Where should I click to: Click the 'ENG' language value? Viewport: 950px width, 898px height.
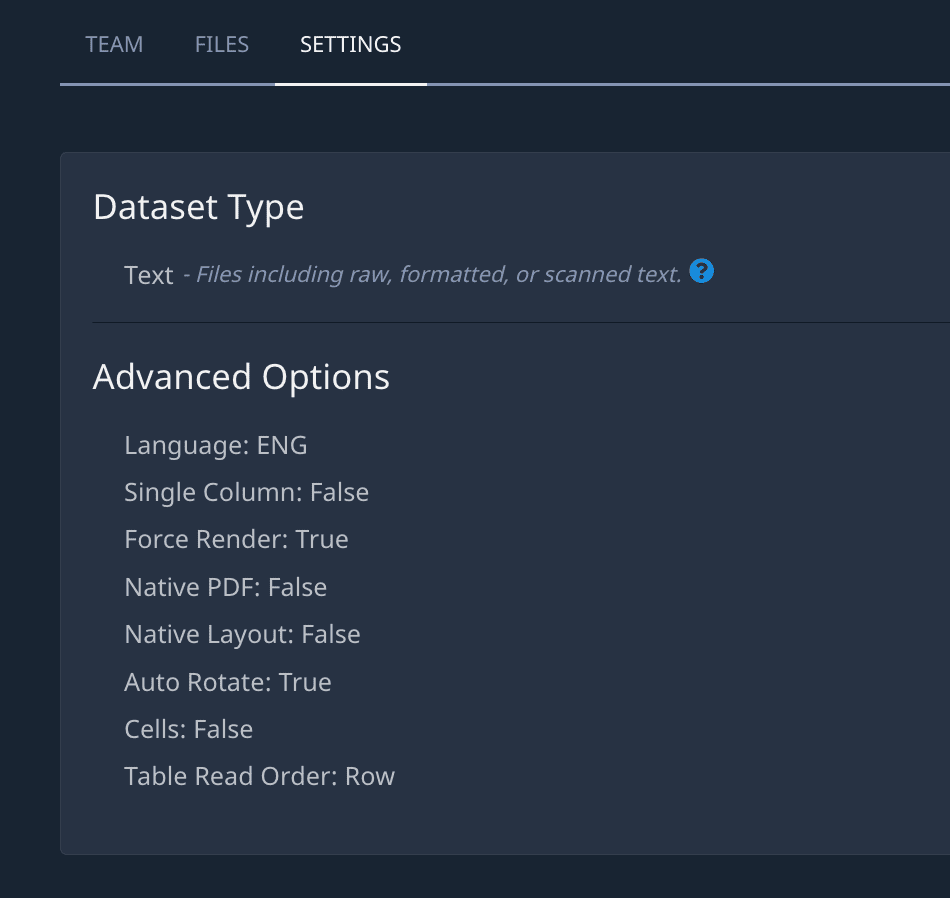pos(282,445)
